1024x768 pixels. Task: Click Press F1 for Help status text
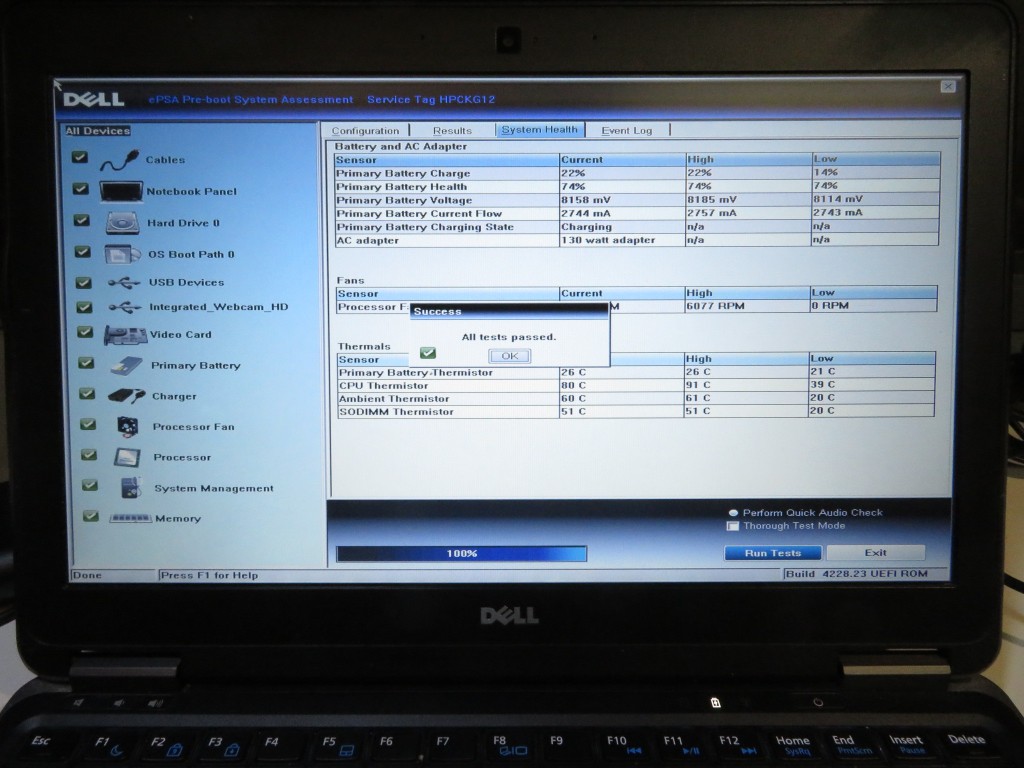click(209, 575)
